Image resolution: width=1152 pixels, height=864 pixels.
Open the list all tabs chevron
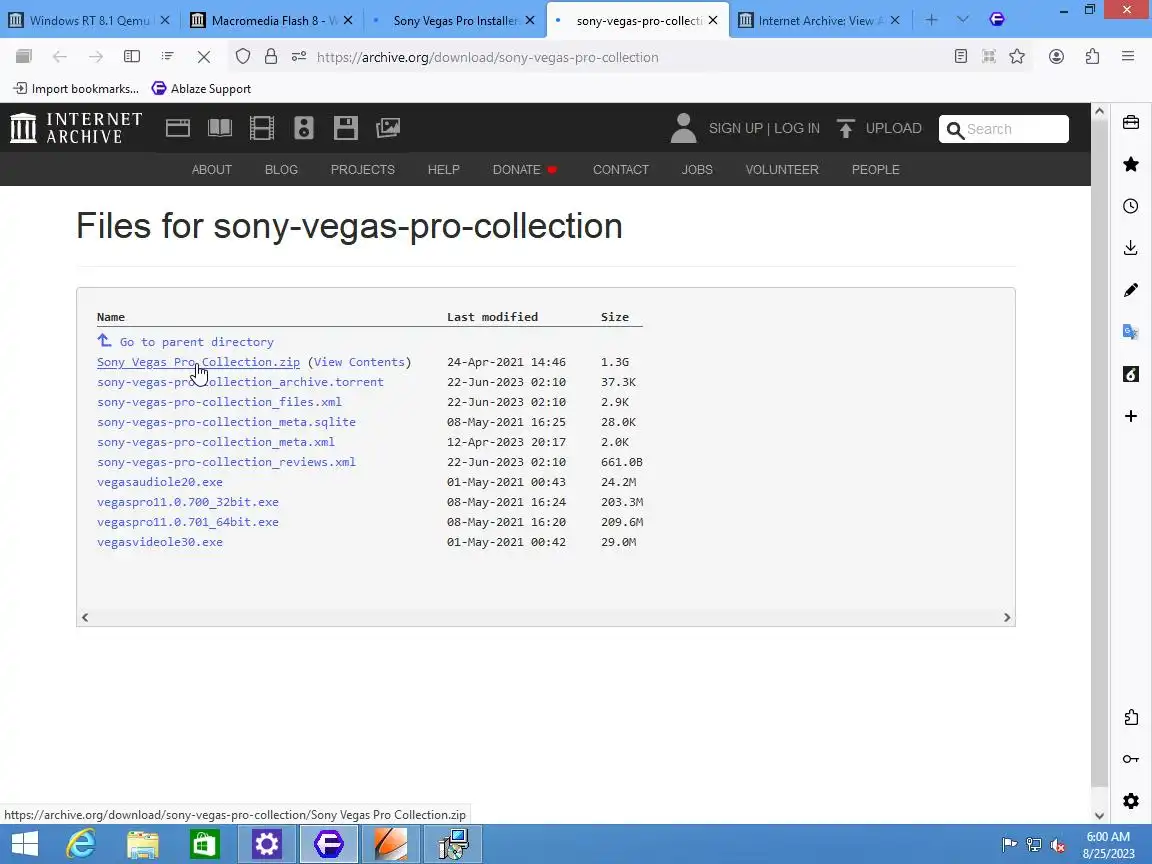963,20
